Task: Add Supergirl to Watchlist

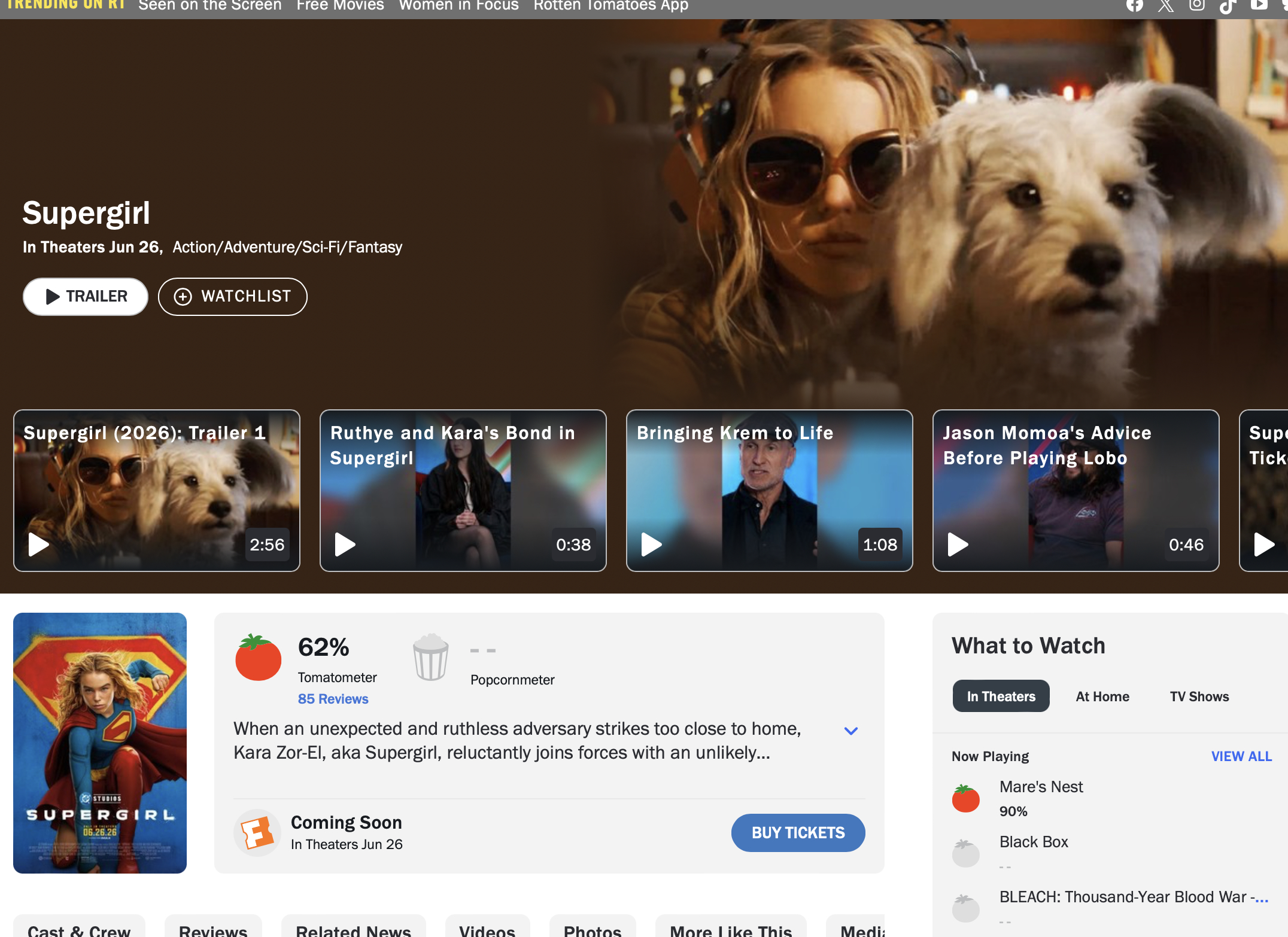Action: click(x=233, y=296)
